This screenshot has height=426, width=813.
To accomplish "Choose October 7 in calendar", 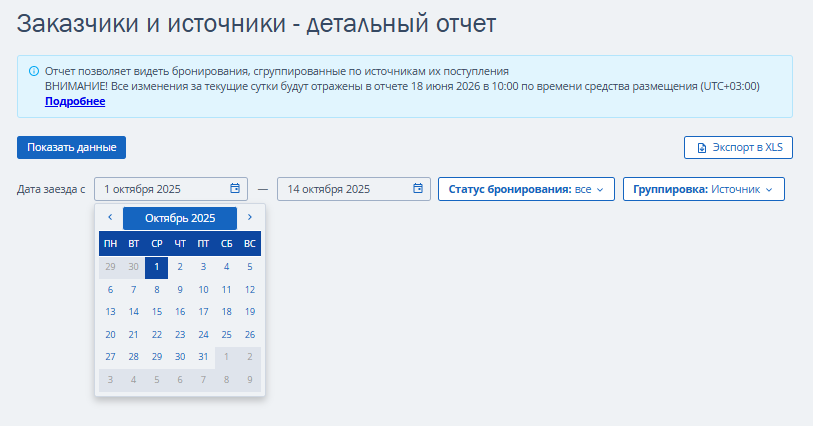I will tap(133, 290).
